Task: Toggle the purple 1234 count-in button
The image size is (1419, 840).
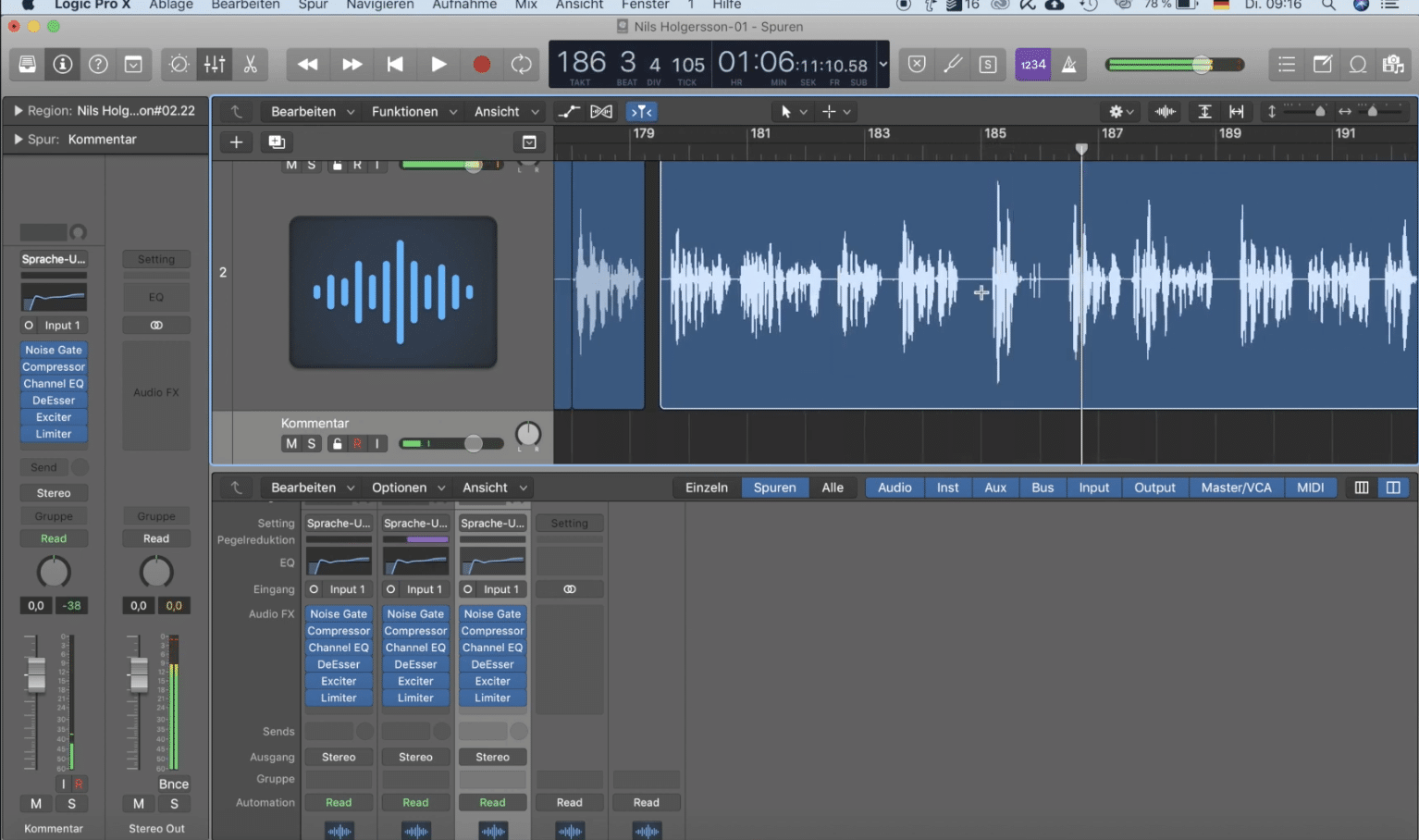Action: 1033,64
